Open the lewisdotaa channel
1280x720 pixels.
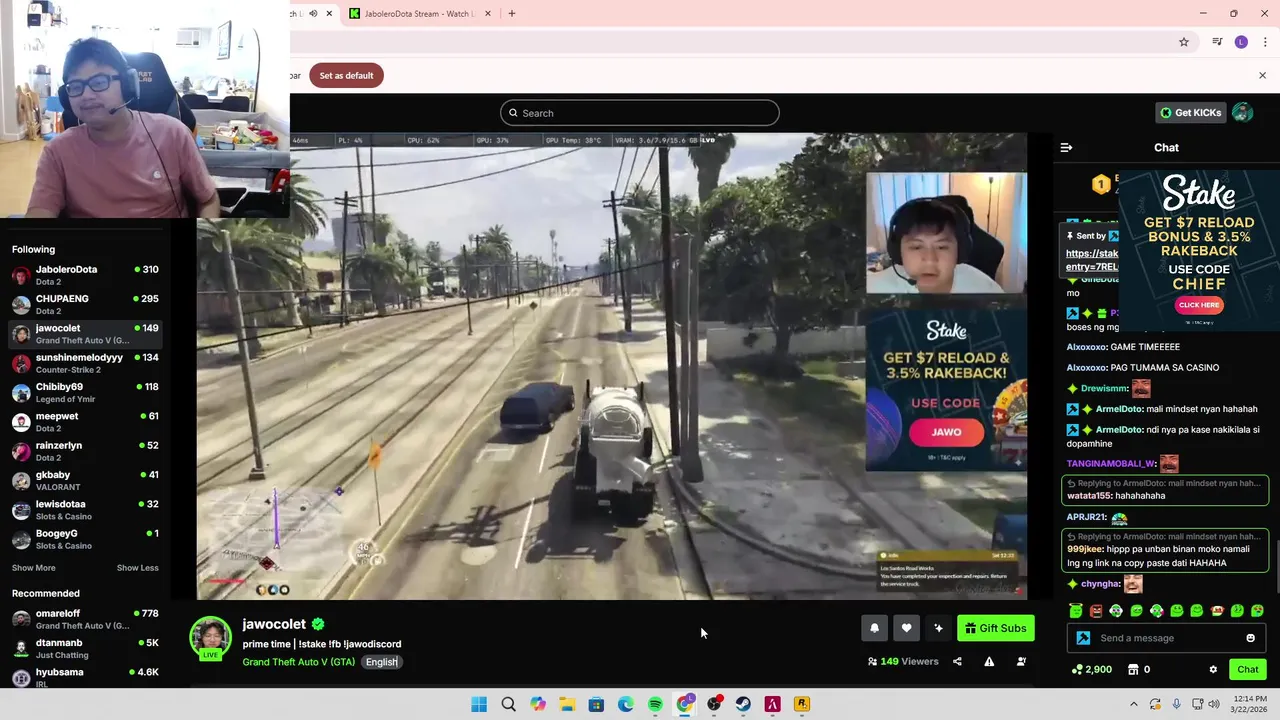coord(85,510)
